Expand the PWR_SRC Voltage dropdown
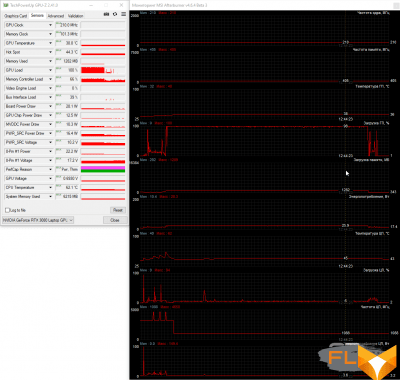This screenshot has width=400, height=380. (50, 142)
